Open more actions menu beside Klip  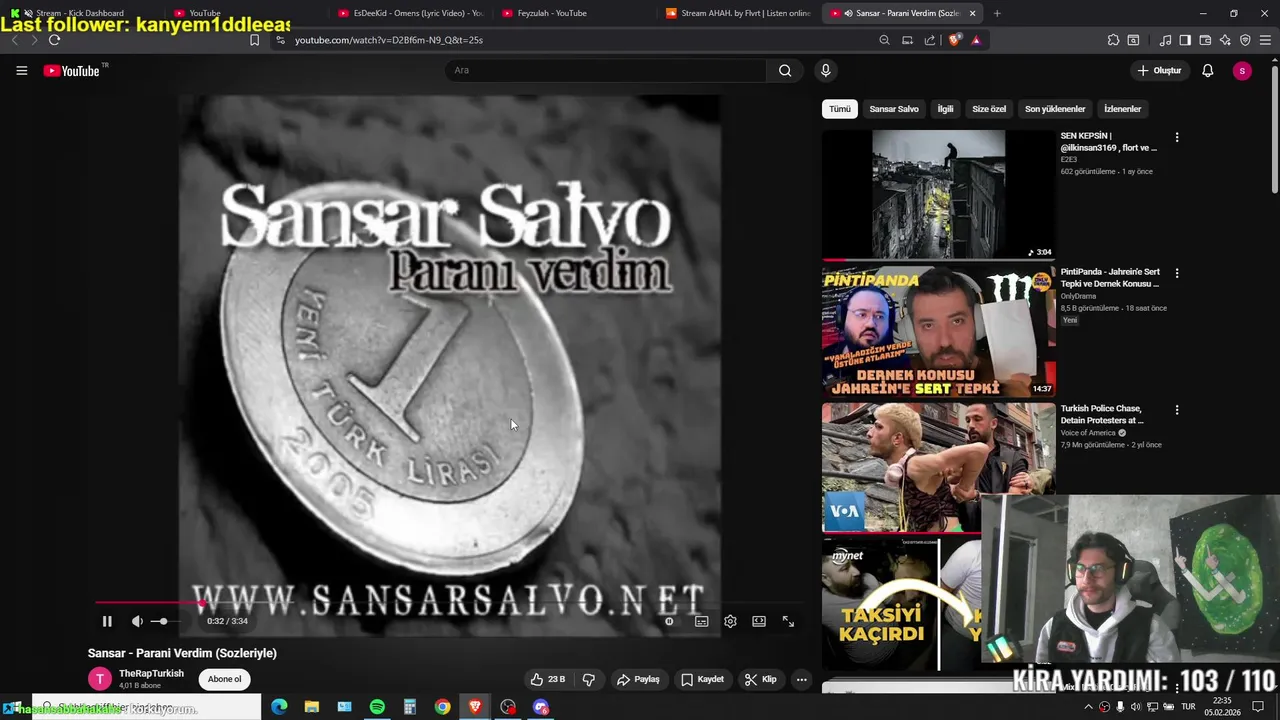(801, 679)
